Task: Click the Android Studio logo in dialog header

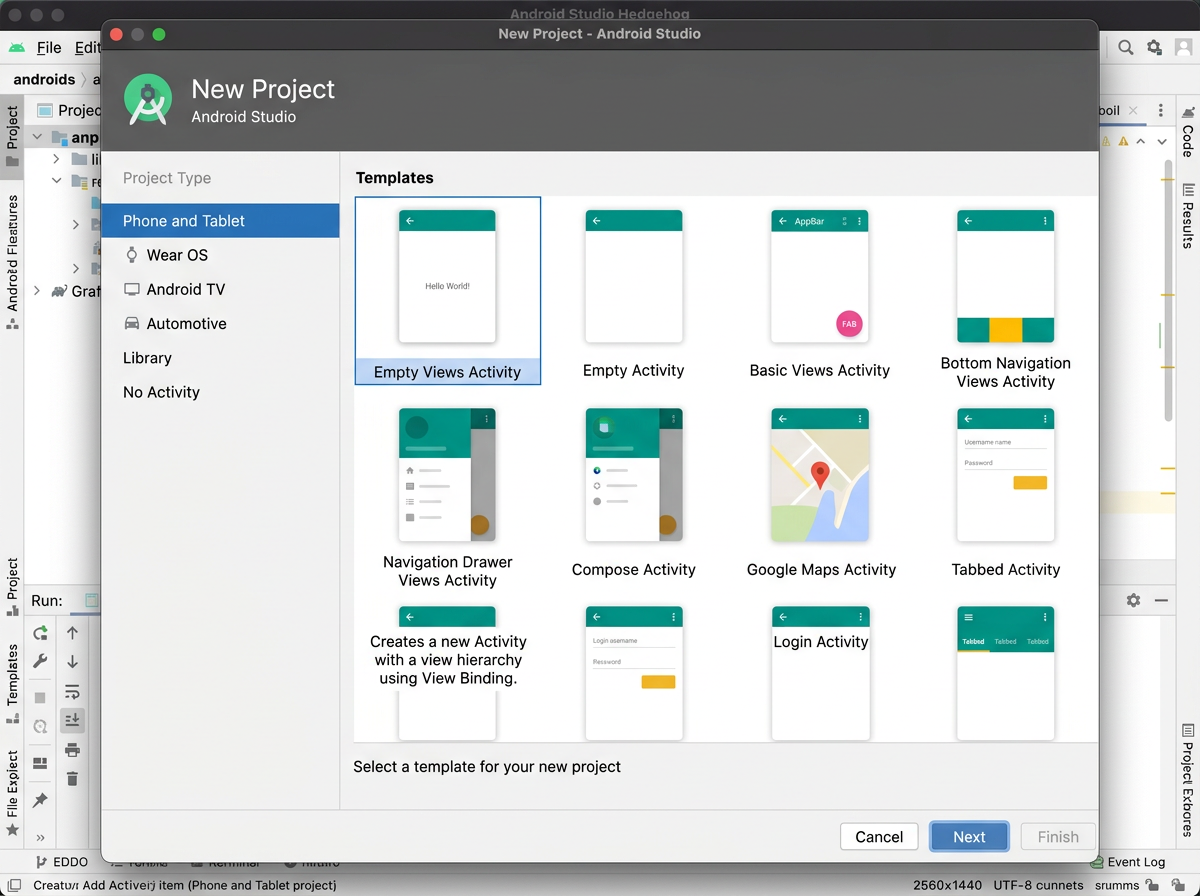Action: pos(148,101)
